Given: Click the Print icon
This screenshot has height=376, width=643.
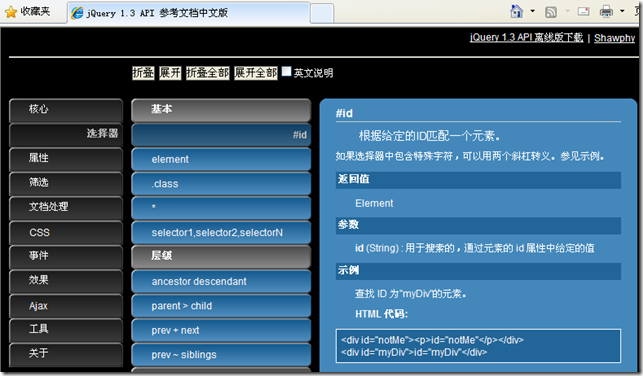Looking at the screenshot, I should [606, 11].
